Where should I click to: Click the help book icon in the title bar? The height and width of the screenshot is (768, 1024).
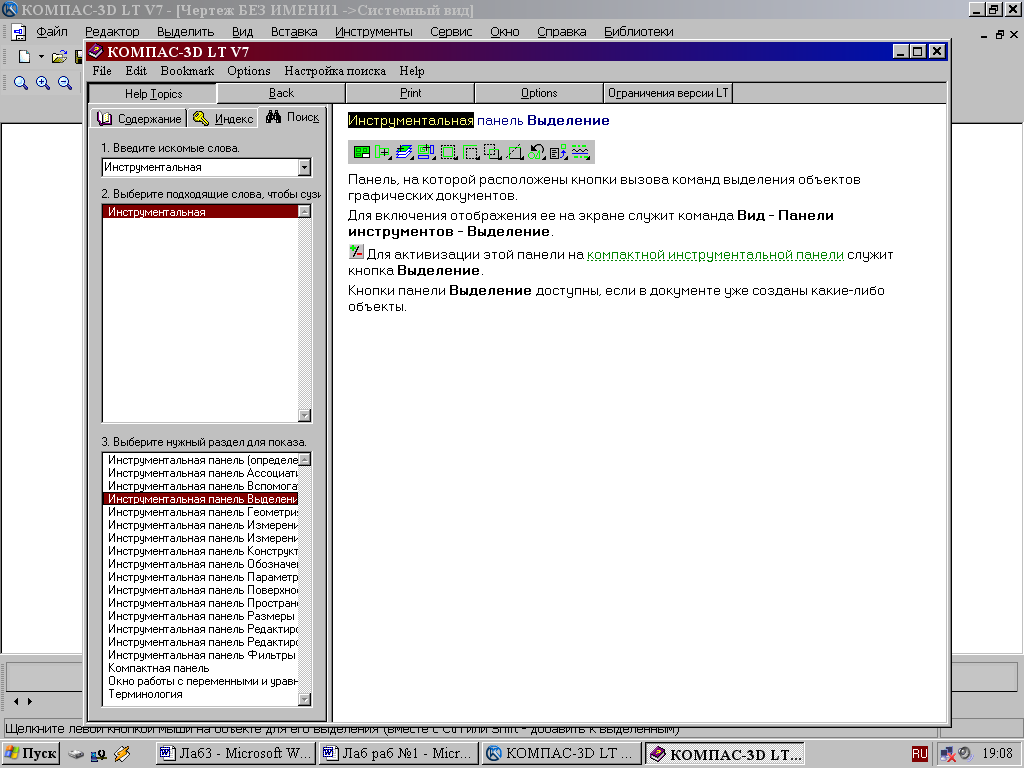(96, 51)
